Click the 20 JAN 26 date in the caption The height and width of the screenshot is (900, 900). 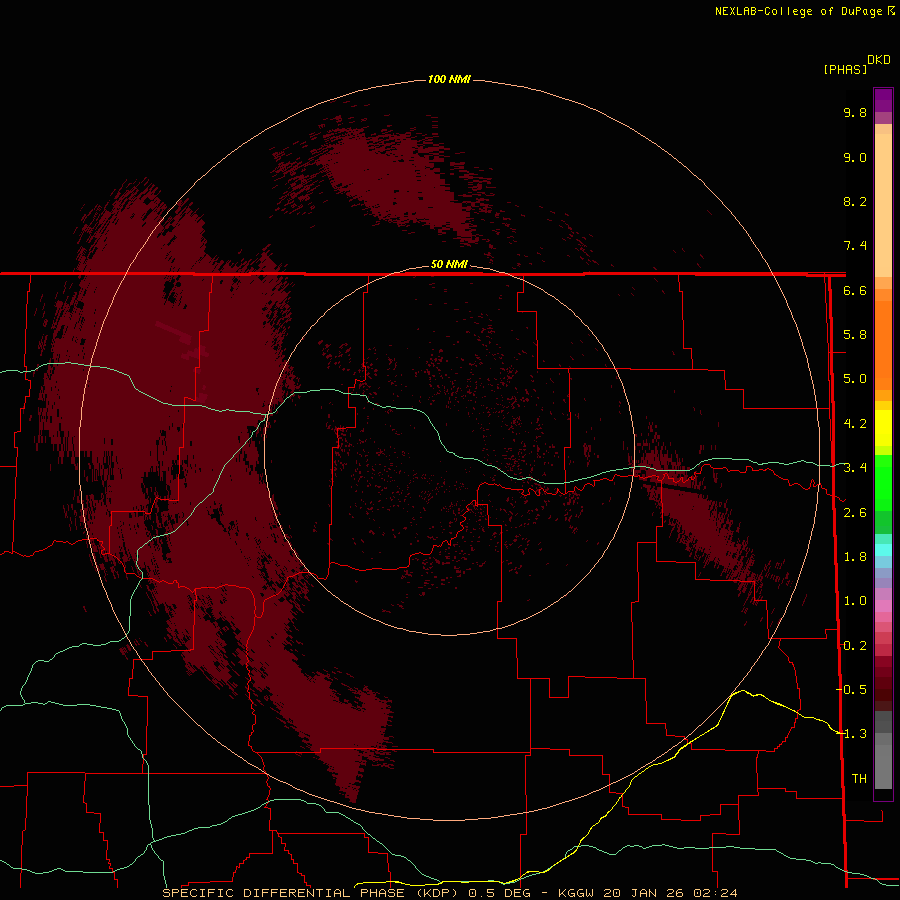pyautogui.click(x=645, y=893)
